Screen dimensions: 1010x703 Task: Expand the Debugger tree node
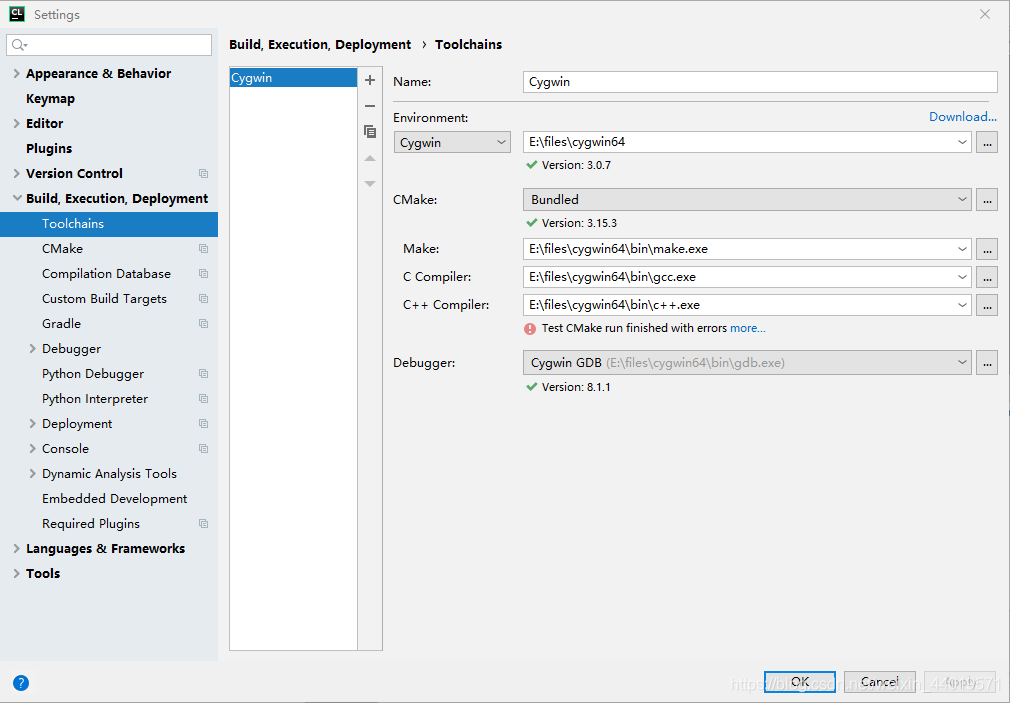pos(32,349)
